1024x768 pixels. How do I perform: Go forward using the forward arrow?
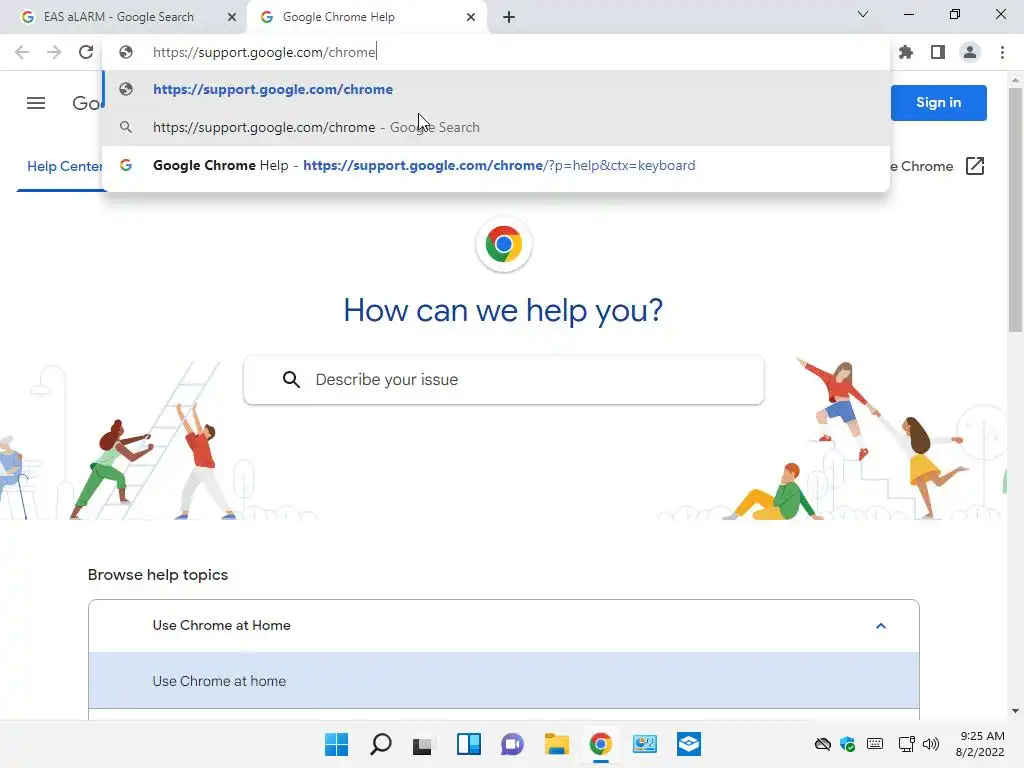click(54, 52)
